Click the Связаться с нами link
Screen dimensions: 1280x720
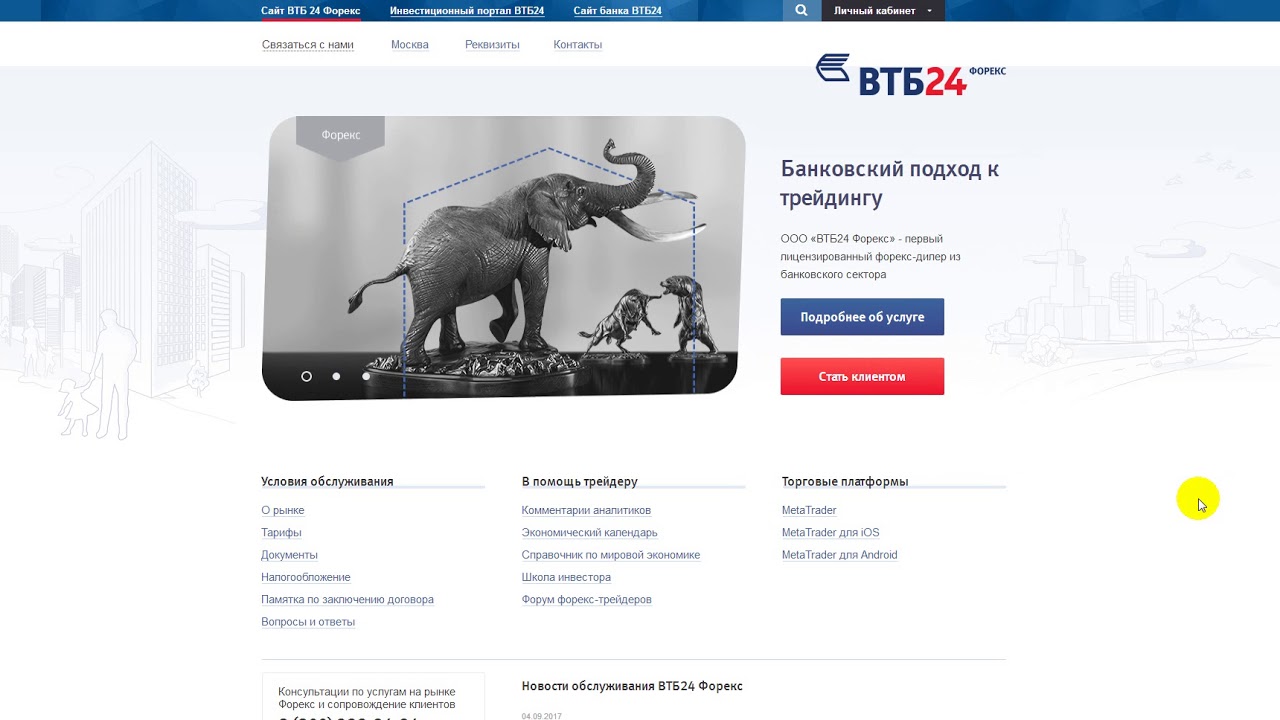[x=308, y=45]
